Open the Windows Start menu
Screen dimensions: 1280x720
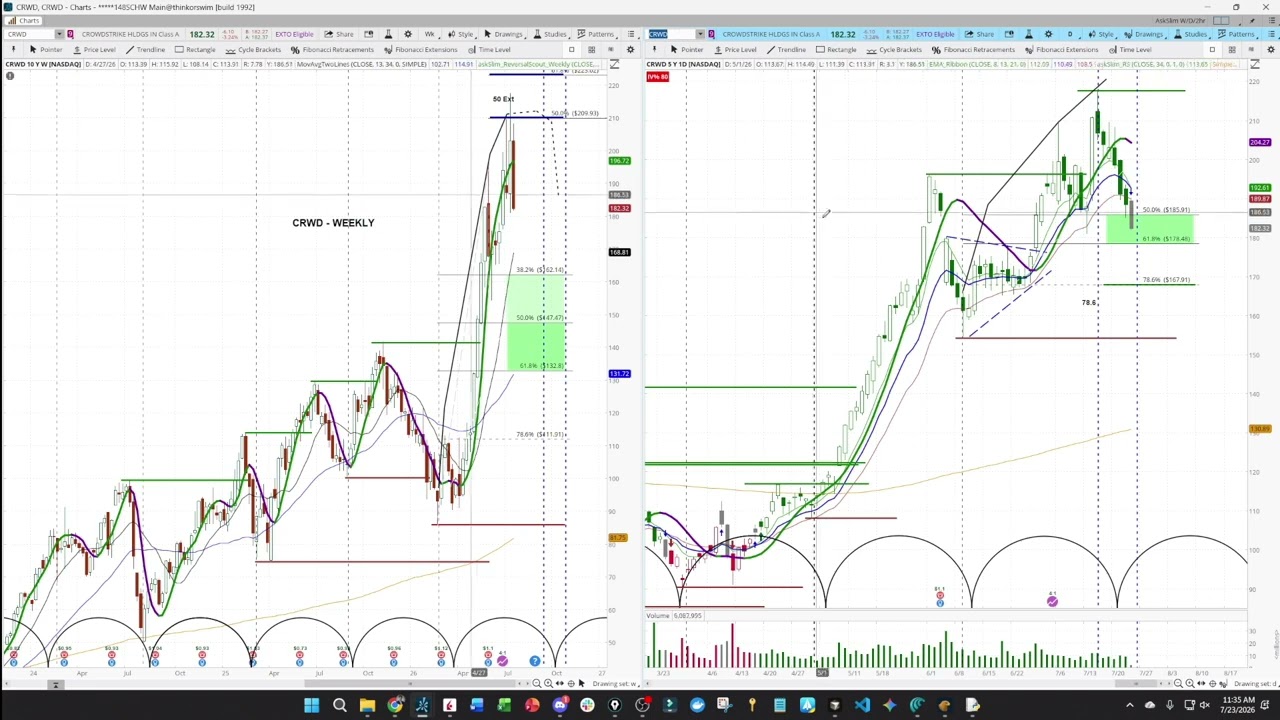click(x=311, y=706)
